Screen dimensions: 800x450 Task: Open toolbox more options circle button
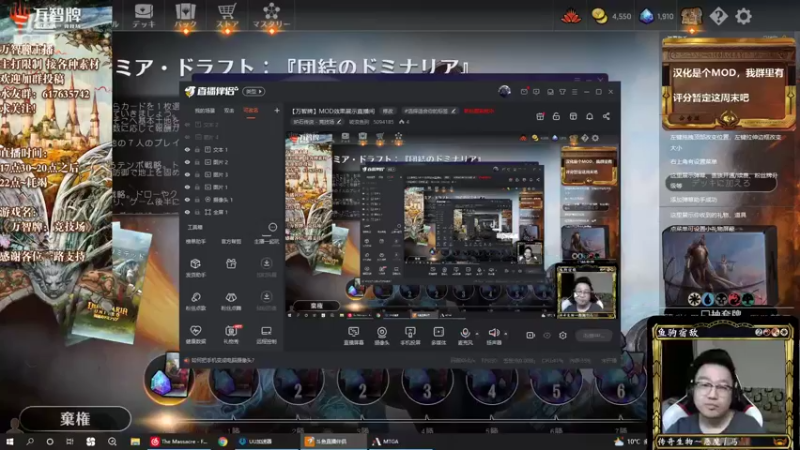pos(272,227)
